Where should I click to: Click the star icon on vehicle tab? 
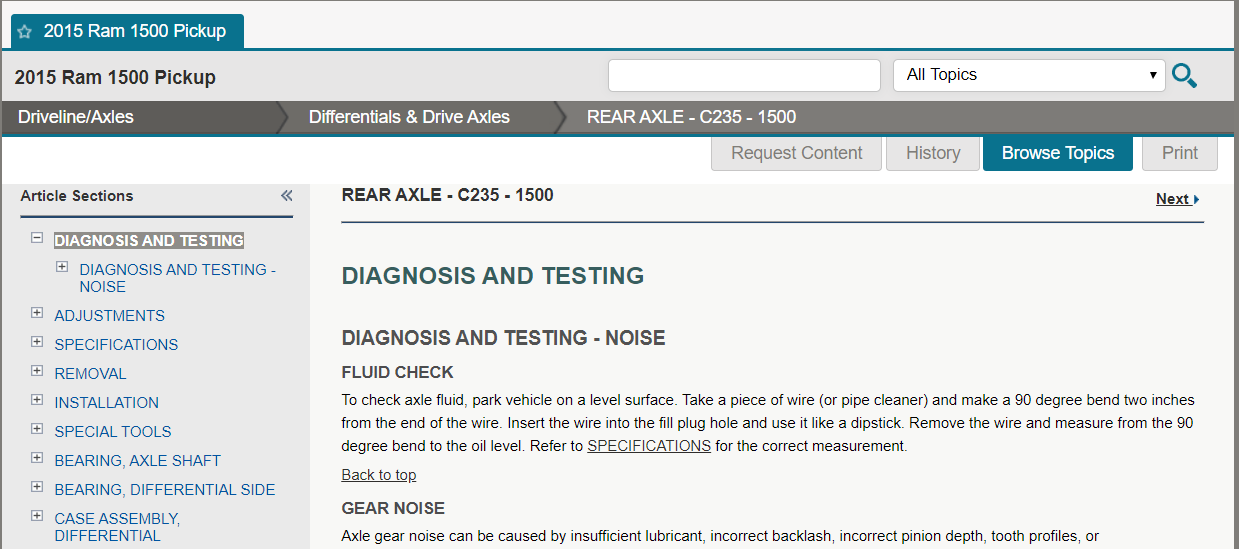(x=25, y=32)
